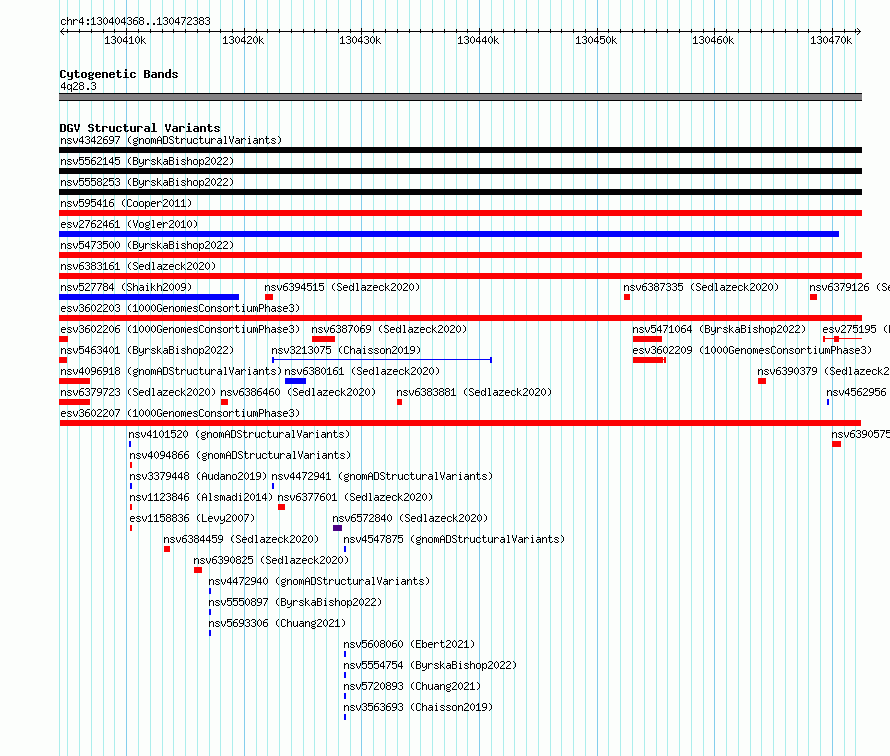Click nsv4547875 gnomAD variant label
Screen dimensions: 890x756
(454, 539)
